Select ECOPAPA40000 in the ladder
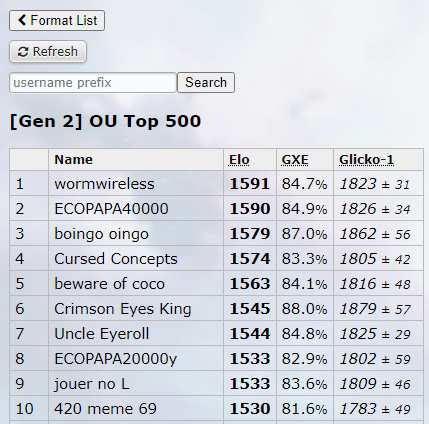 tap(111, 209)
